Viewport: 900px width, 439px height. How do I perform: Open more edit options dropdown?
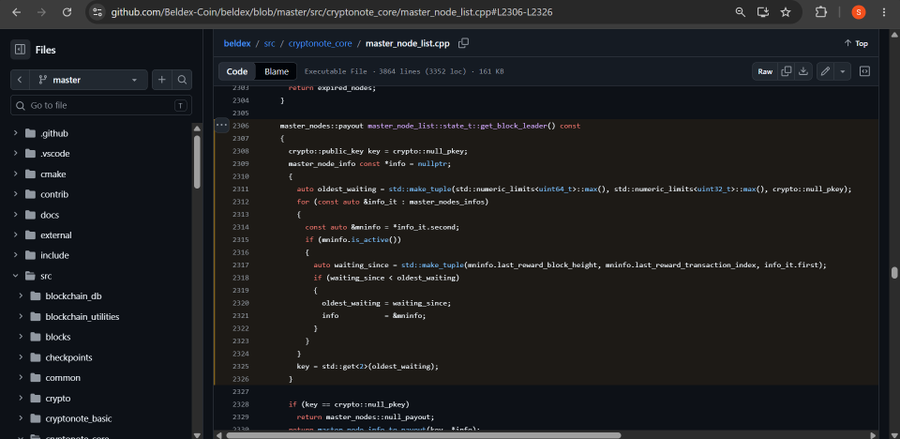[x=842, y=71]
